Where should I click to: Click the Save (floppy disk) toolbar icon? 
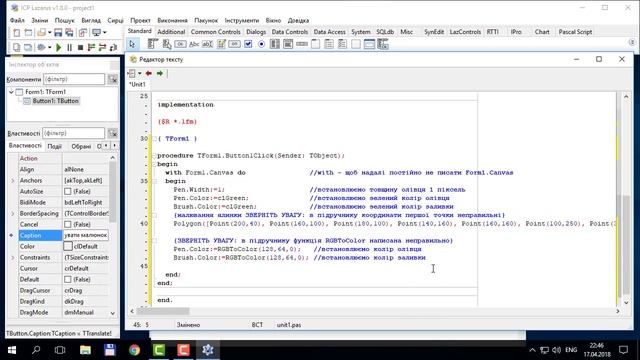click(58, 33)
